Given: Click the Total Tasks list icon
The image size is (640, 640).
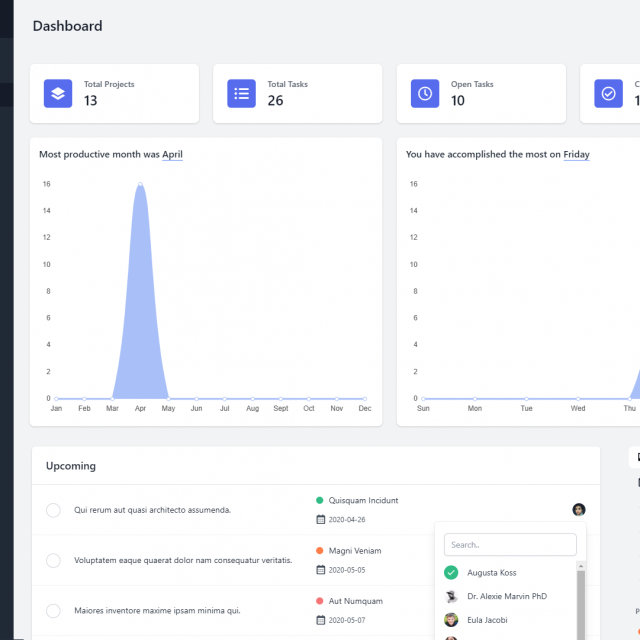Looking at the screenshot, I should pyautogui.click(x=241, y=93).
